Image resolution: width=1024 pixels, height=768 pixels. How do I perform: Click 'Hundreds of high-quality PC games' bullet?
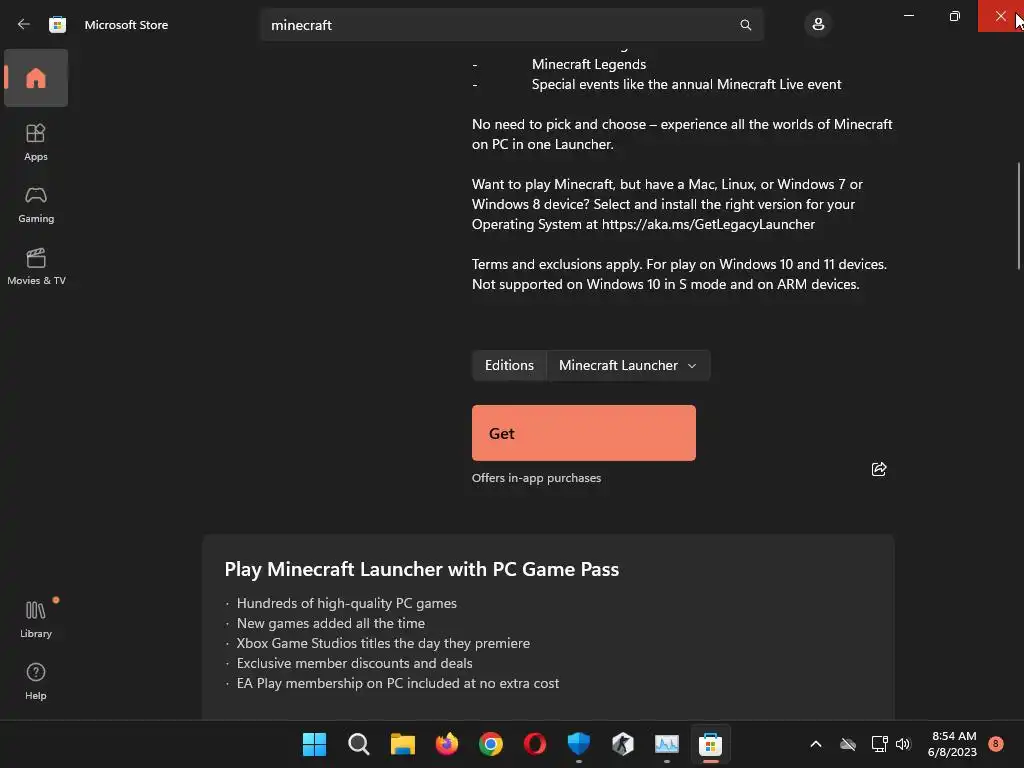click(346, 603)
